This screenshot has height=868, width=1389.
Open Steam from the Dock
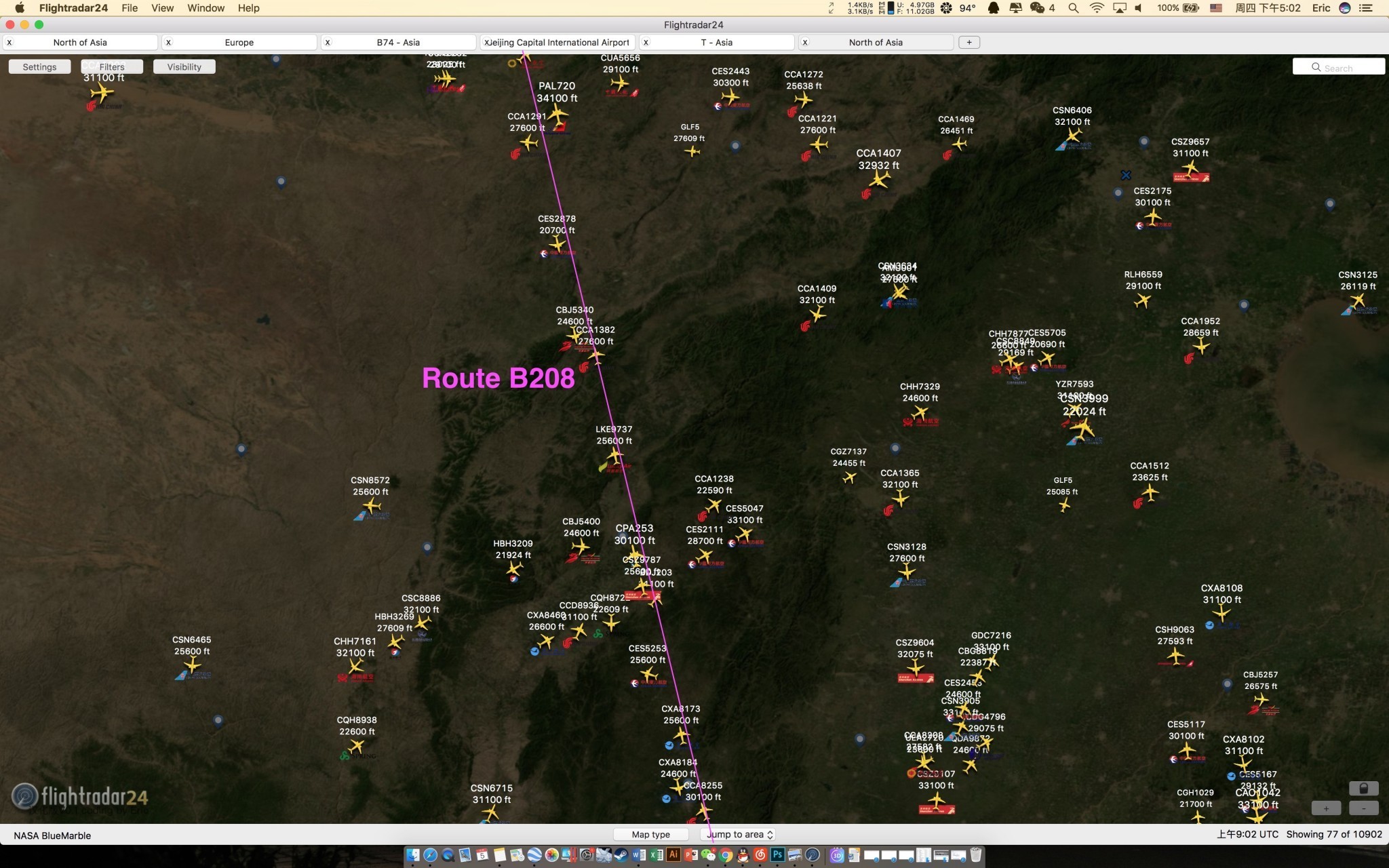click(x=621, y=854)
